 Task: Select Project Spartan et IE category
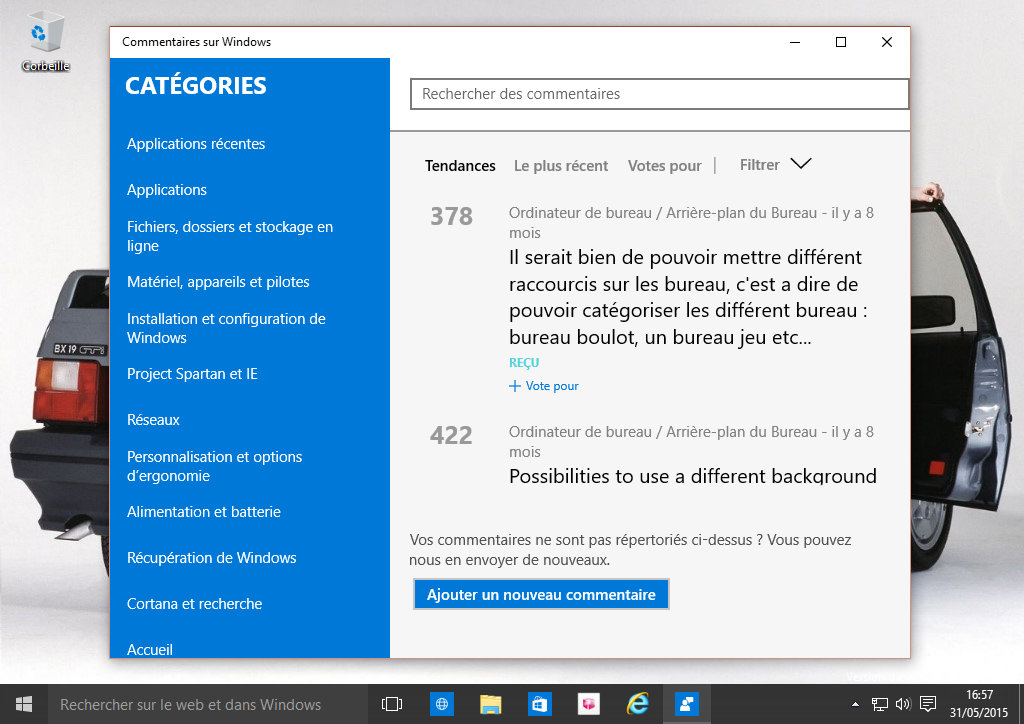192,374
